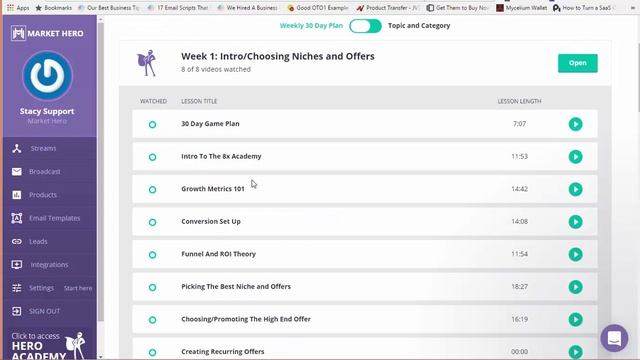Play the 30 Day Game Plan lesson
The height and width of the screenshot is (360, 640).
click(x=576, y=124)
